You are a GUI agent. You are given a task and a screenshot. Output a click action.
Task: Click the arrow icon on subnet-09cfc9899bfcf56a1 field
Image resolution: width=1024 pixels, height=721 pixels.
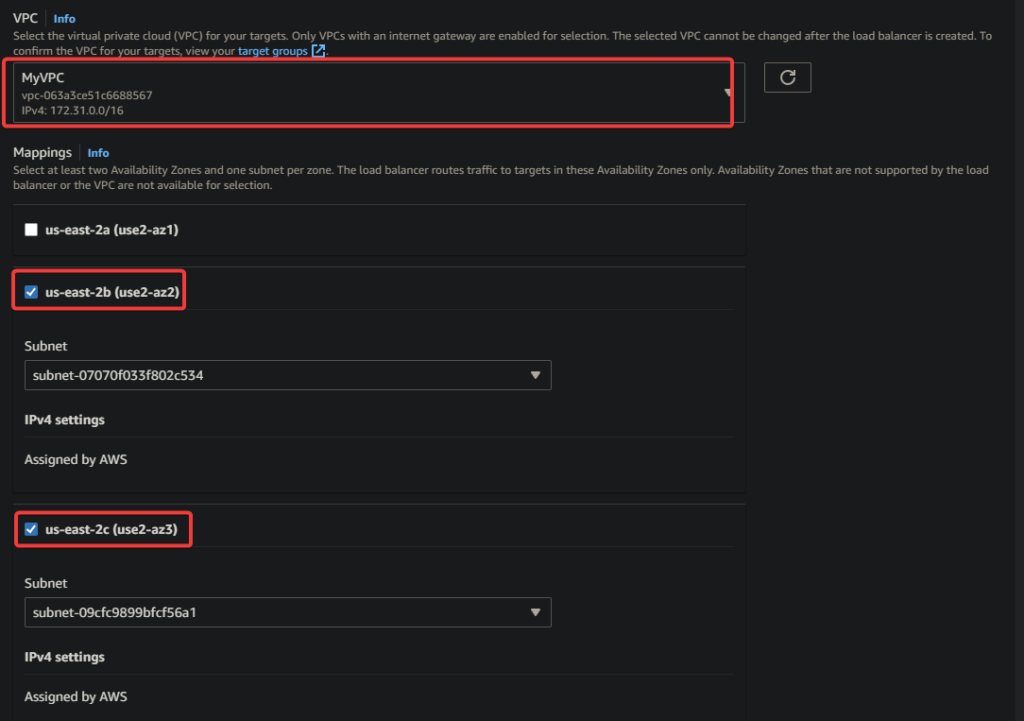pos(535,612)
